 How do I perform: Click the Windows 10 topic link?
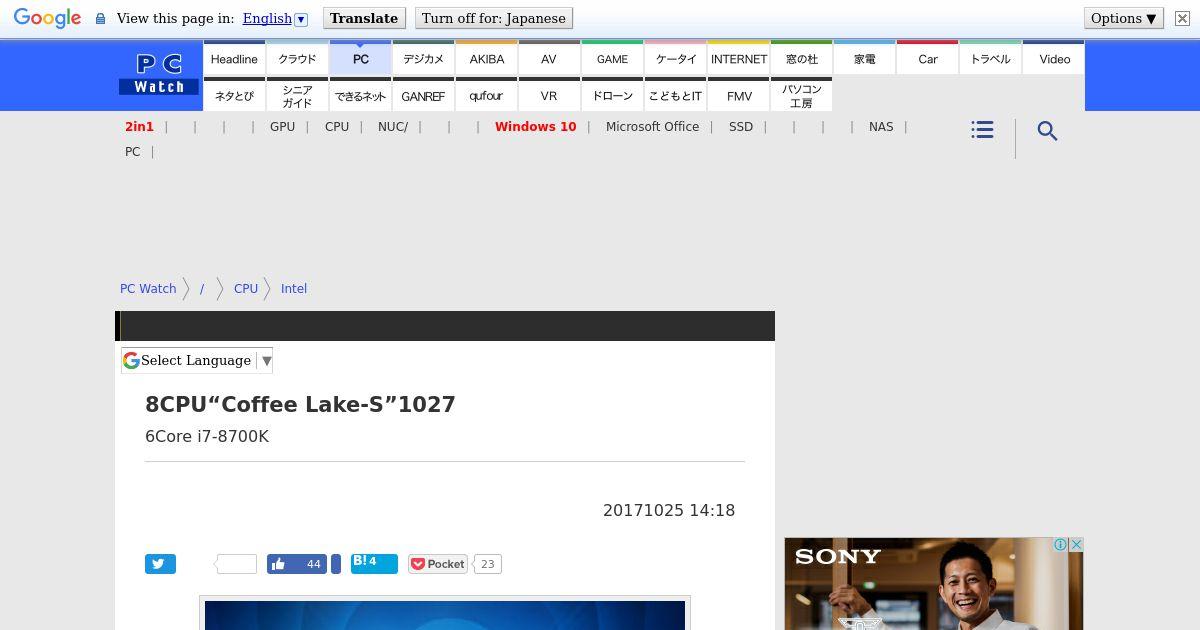tap(535, 127)
